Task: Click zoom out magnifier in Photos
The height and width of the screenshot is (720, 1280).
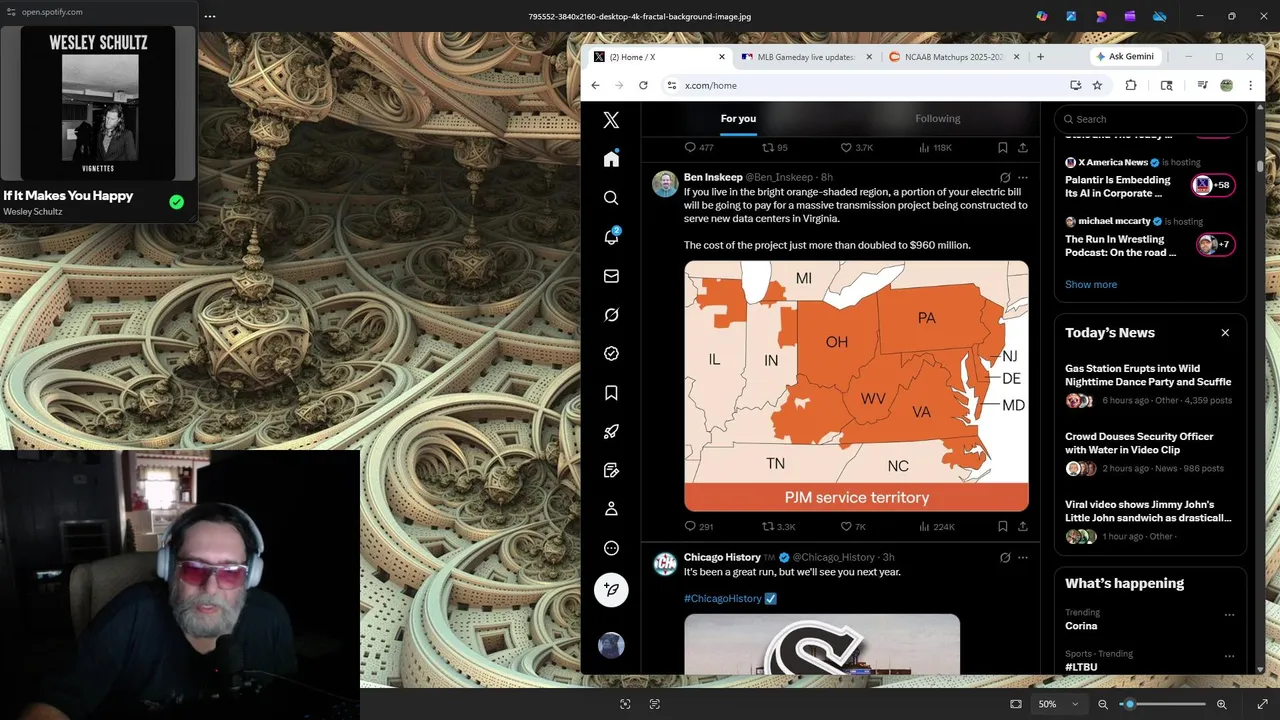Action: click(x=1103, y=704)
